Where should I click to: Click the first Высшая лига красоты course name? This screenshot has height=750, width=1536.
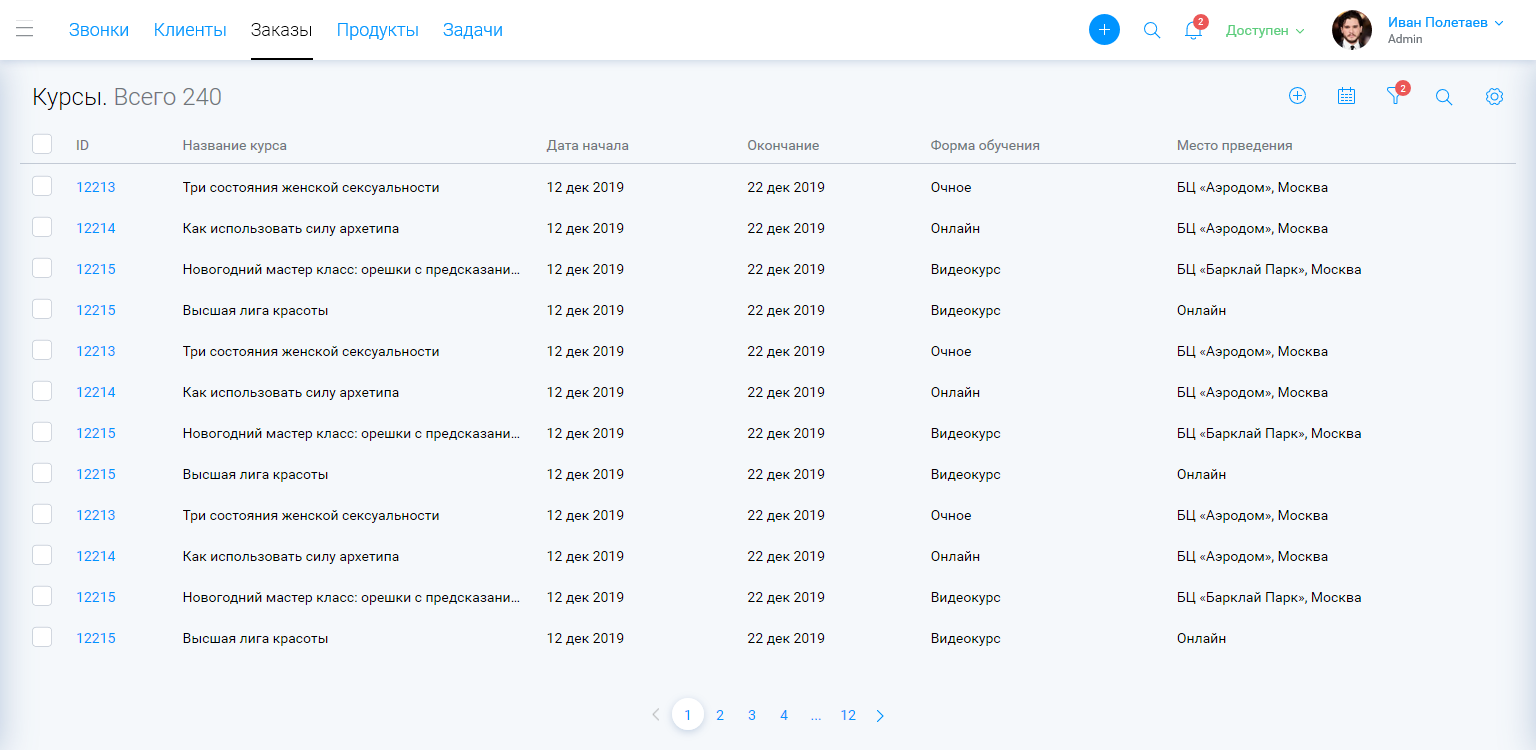click(256, 310)
